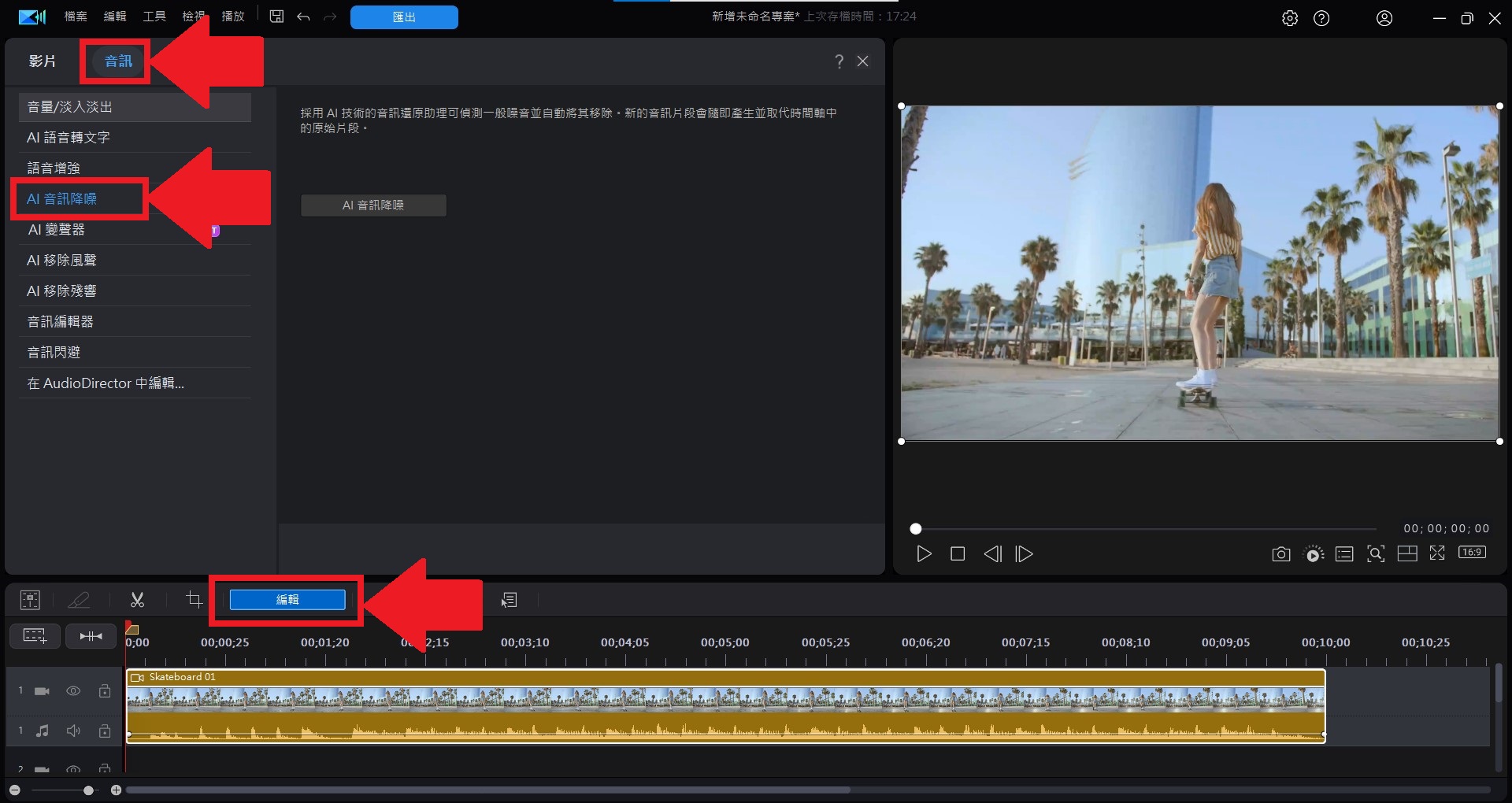
Task: Click the timeline zoom slider handle
Action: (88, 790)
